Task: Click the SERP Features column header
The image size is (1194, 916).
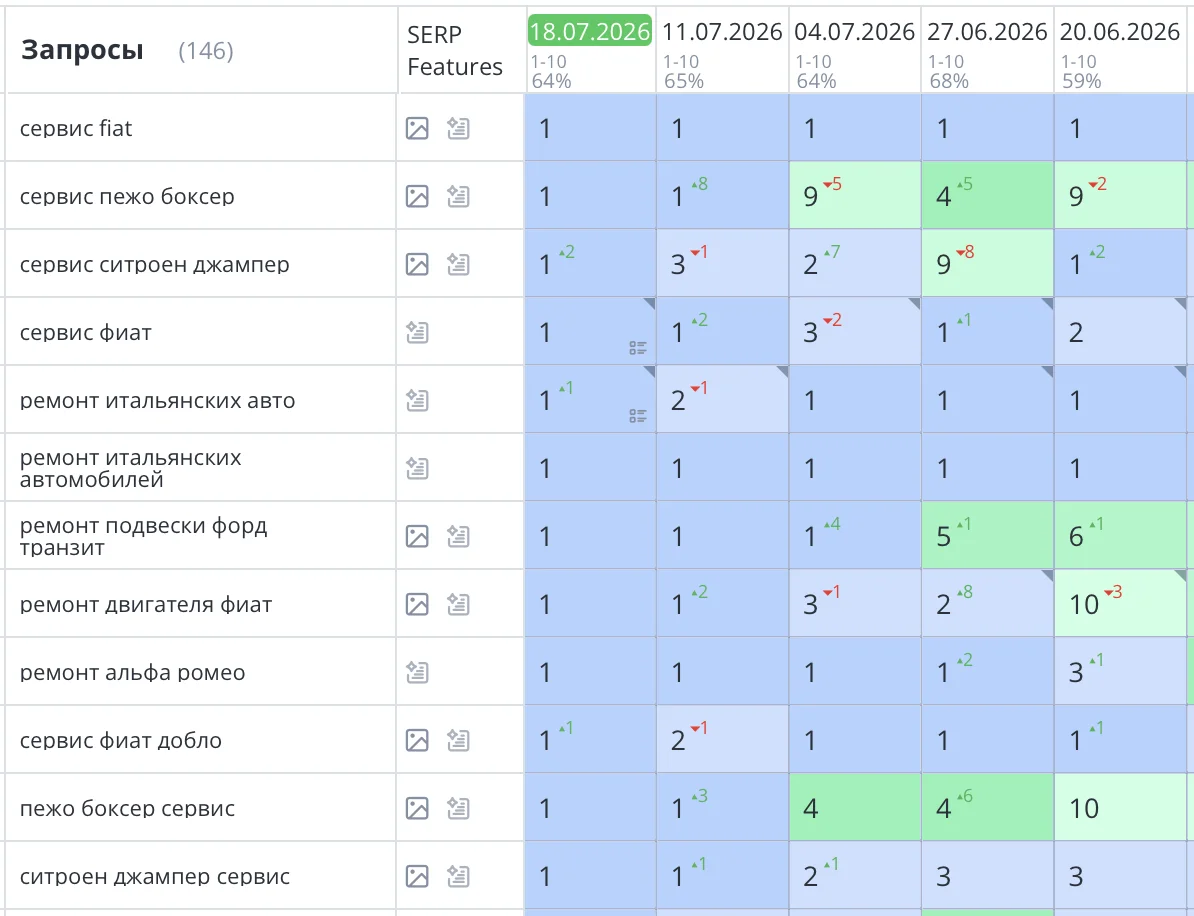Action: tap(455, 51)
